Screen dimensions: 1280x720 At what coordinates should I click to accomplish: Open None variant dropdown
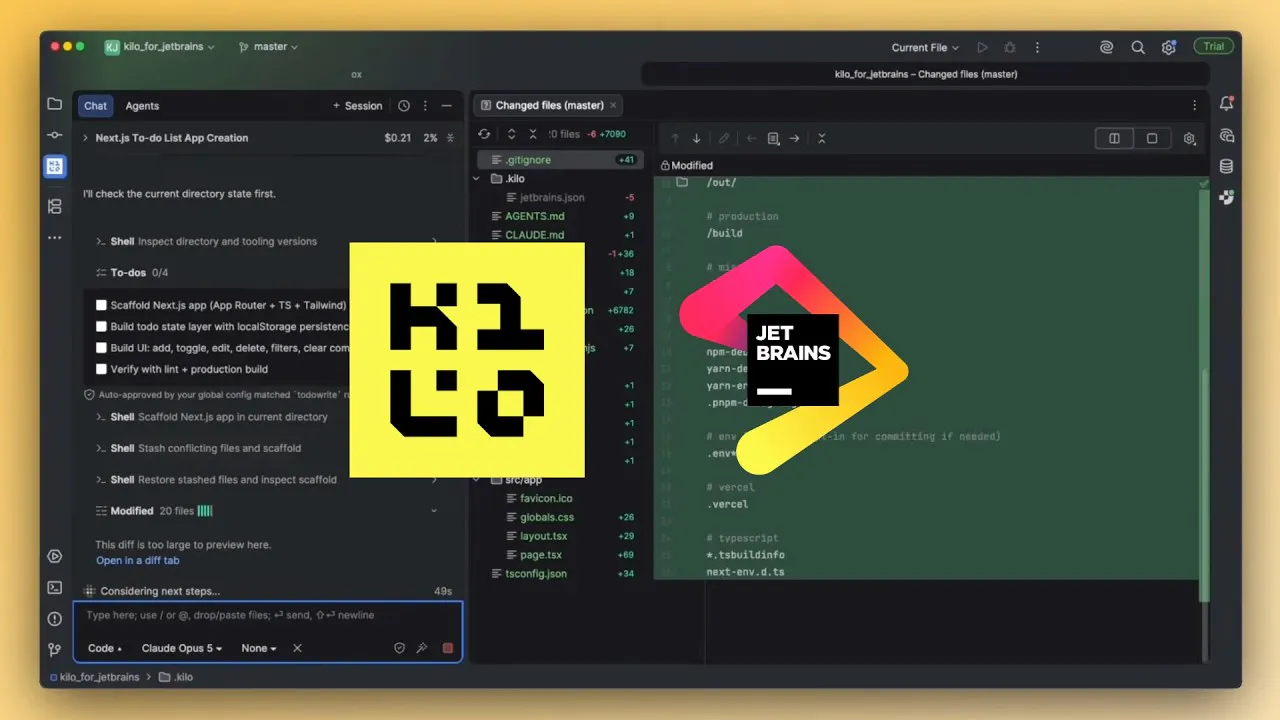click(259, 648)
